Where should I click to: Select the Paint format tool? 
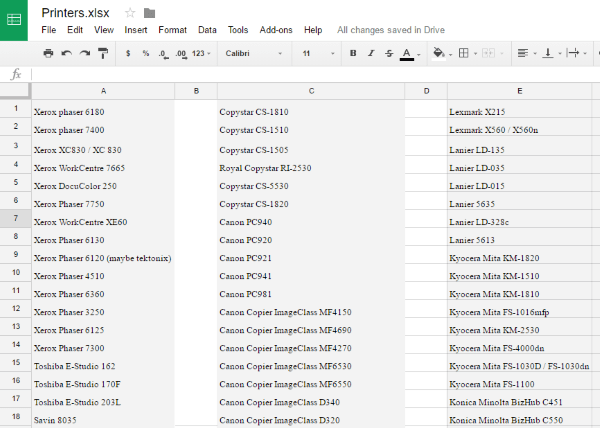[x=103, y=53]
